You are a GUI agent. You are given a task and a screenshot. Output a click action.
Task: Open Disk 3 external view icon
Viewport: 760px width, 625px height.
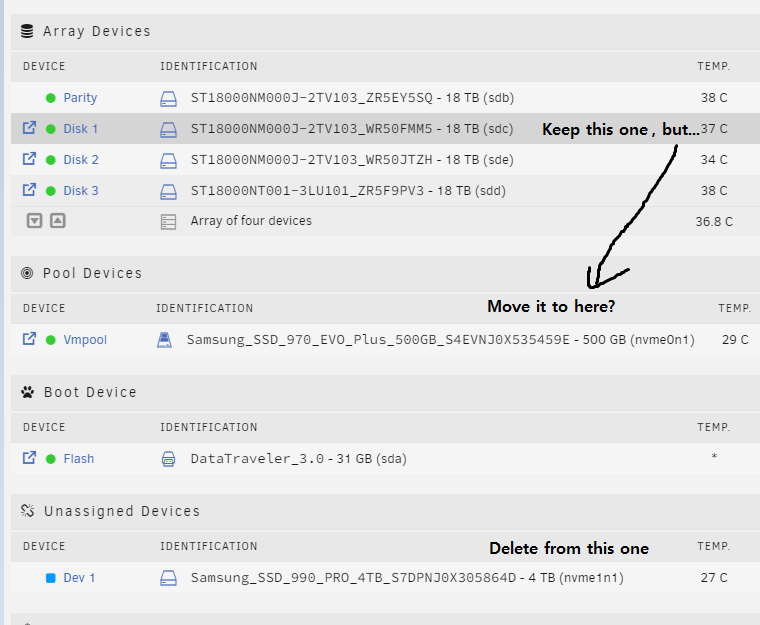[x=30, y=190]
